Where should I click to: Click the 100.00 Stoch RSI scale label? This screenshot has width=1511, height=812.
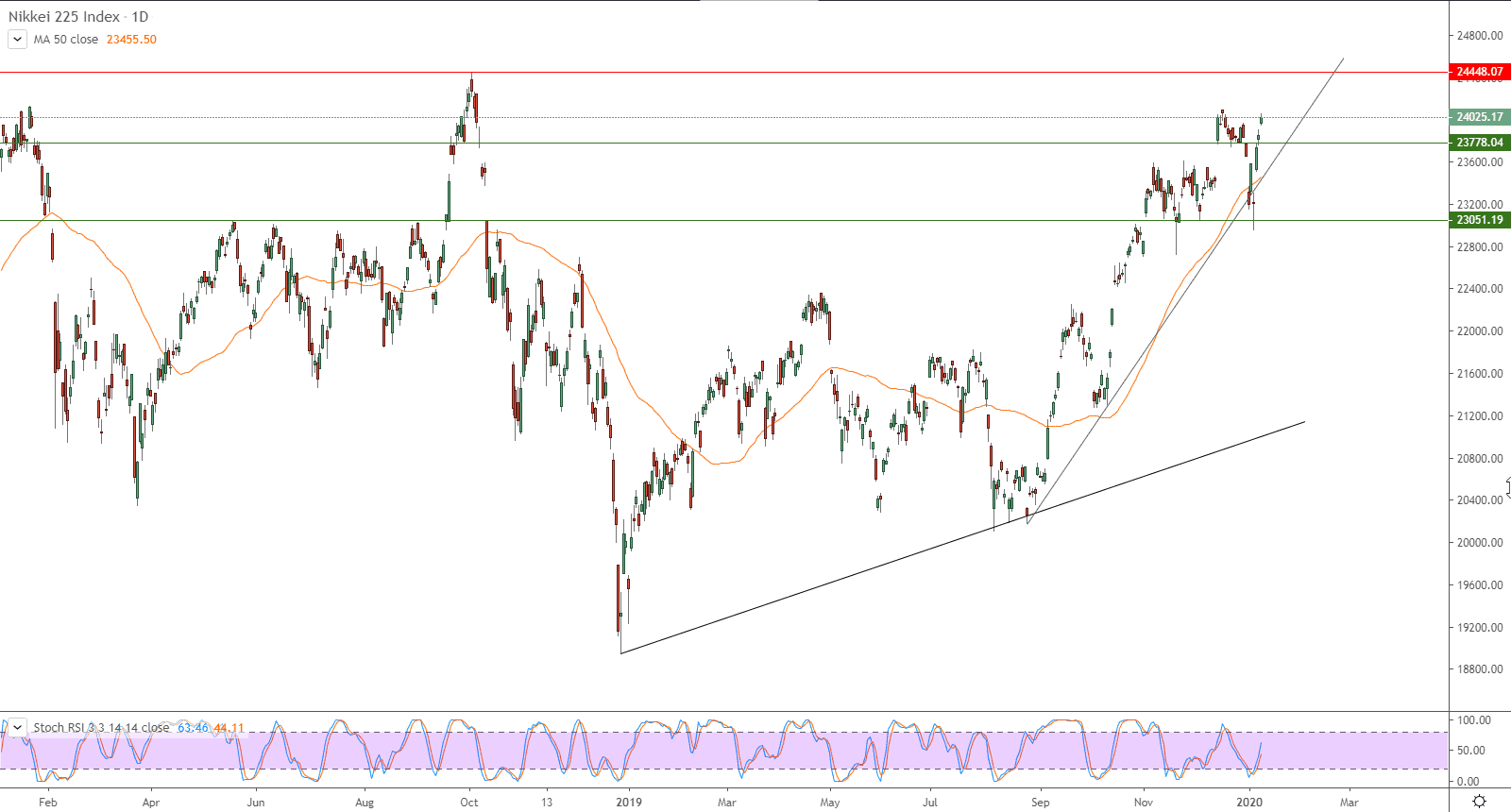[1474, 720]
